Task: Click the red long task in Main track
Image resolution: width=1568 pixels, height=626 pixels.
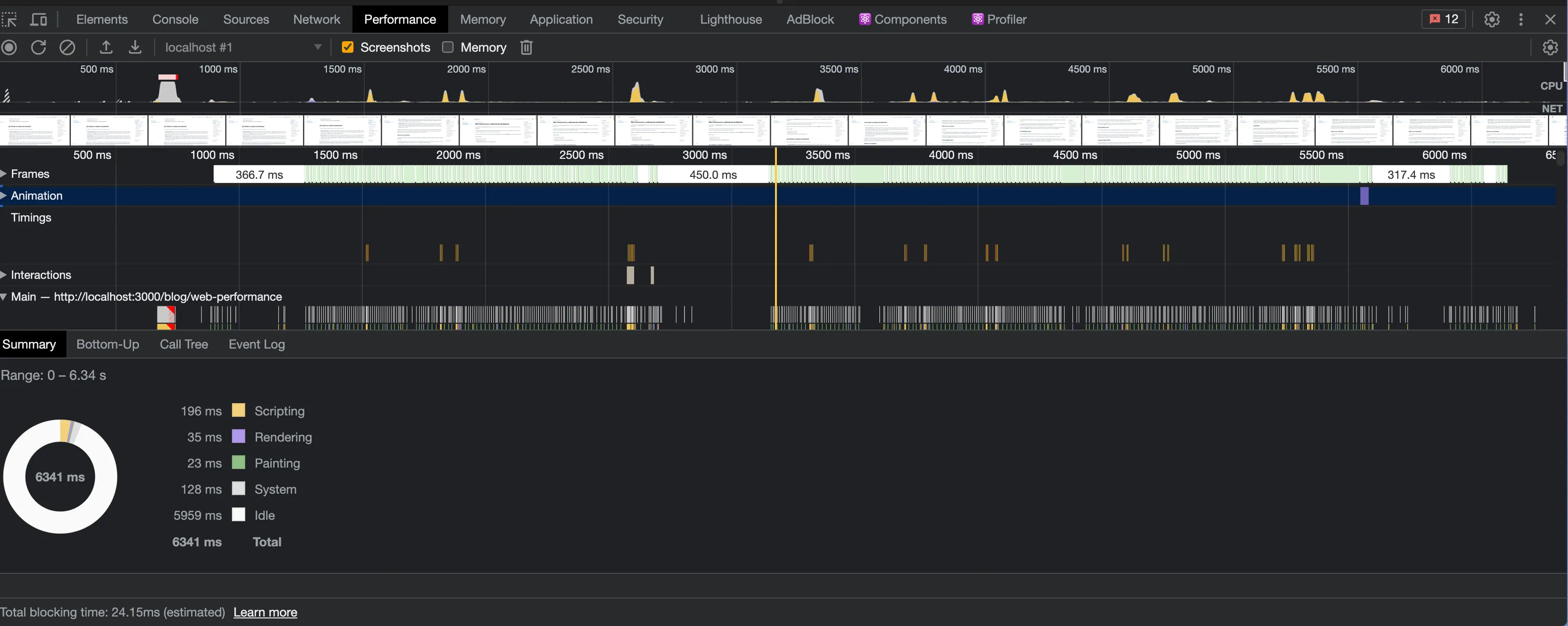Action: tap(167, 314)
